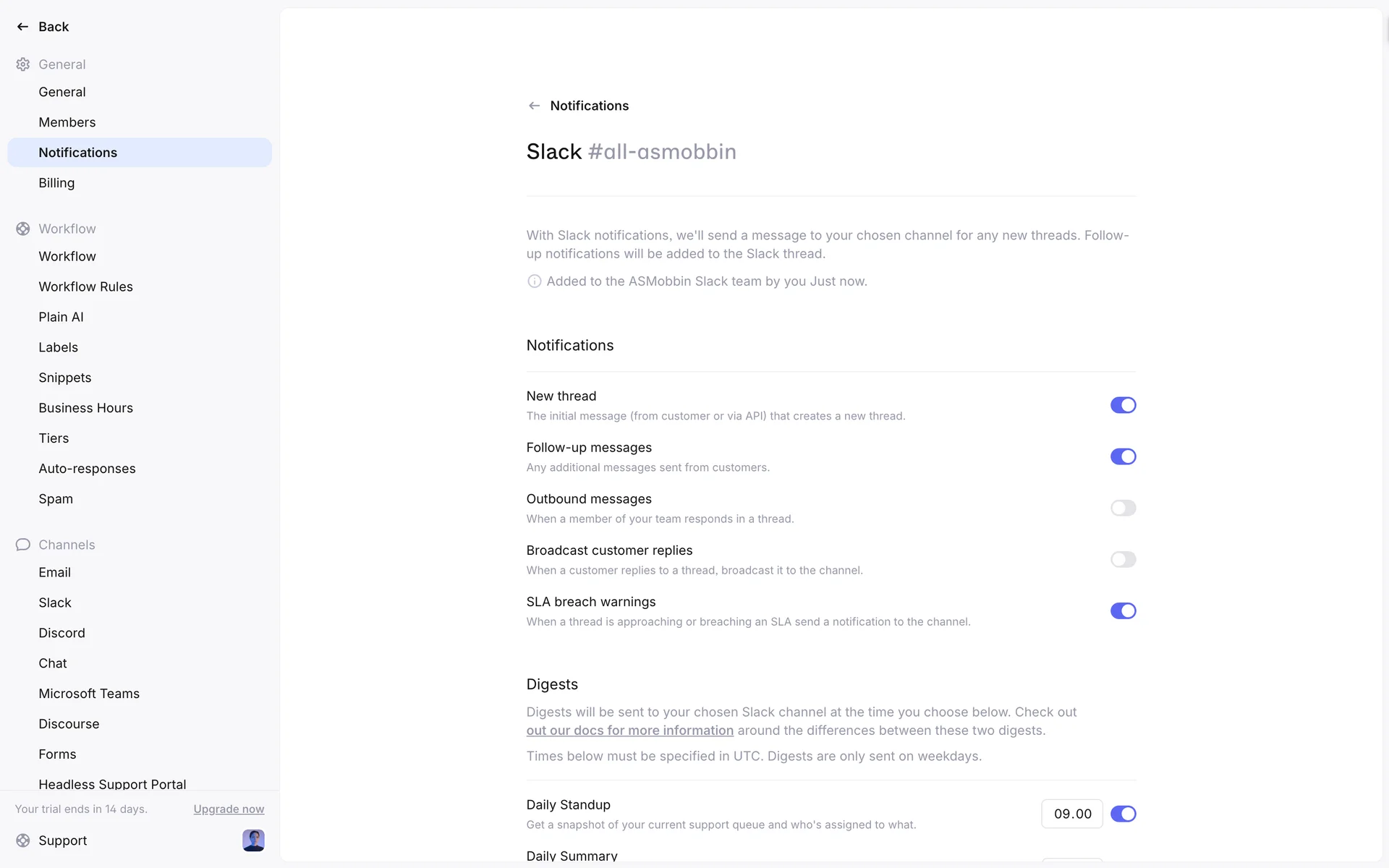
Task: Open the 'docs for more information' link
Action: point(629,731)
